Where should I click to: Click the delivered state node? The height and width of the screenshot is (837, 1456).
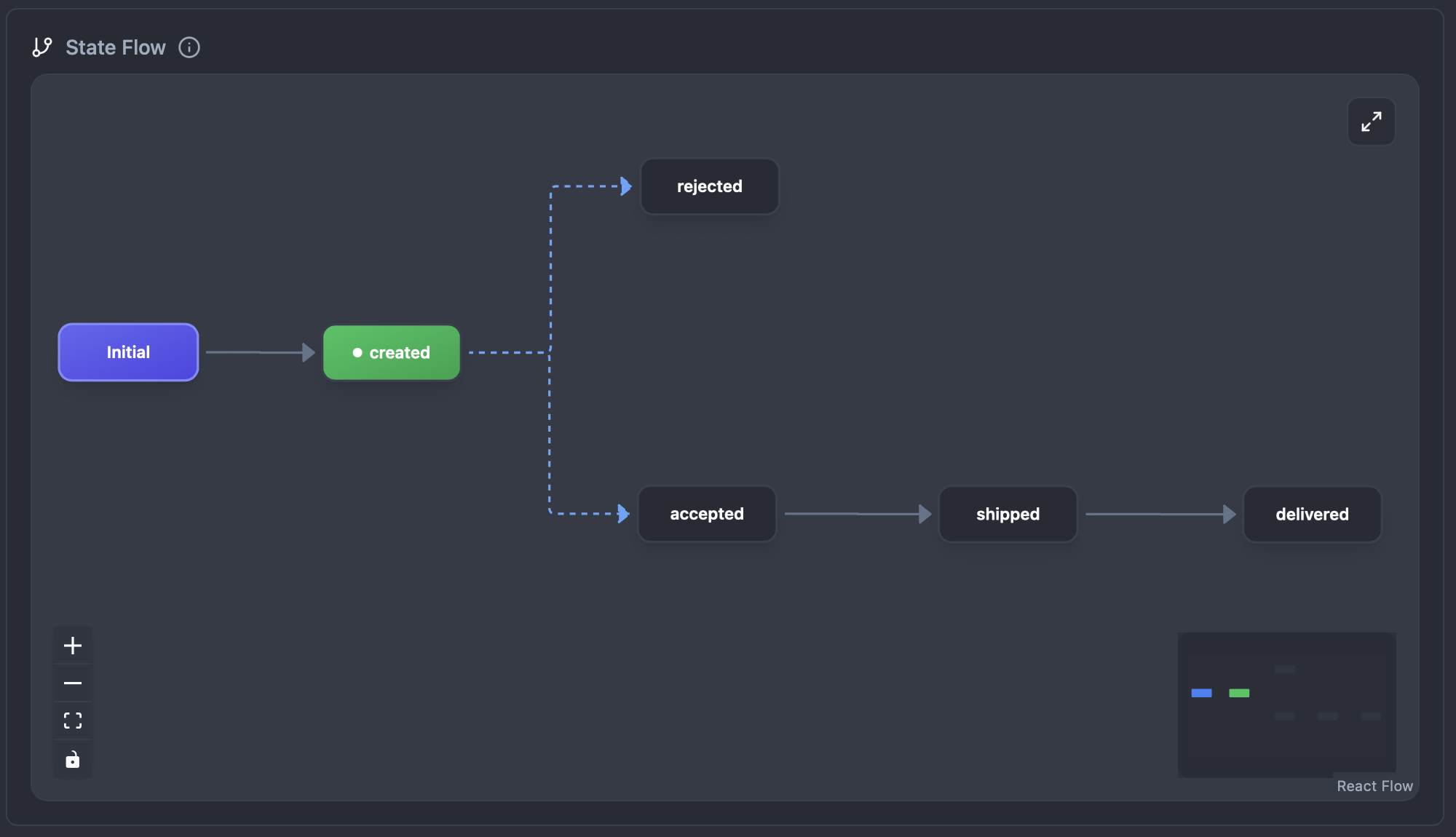(1311, 514)
